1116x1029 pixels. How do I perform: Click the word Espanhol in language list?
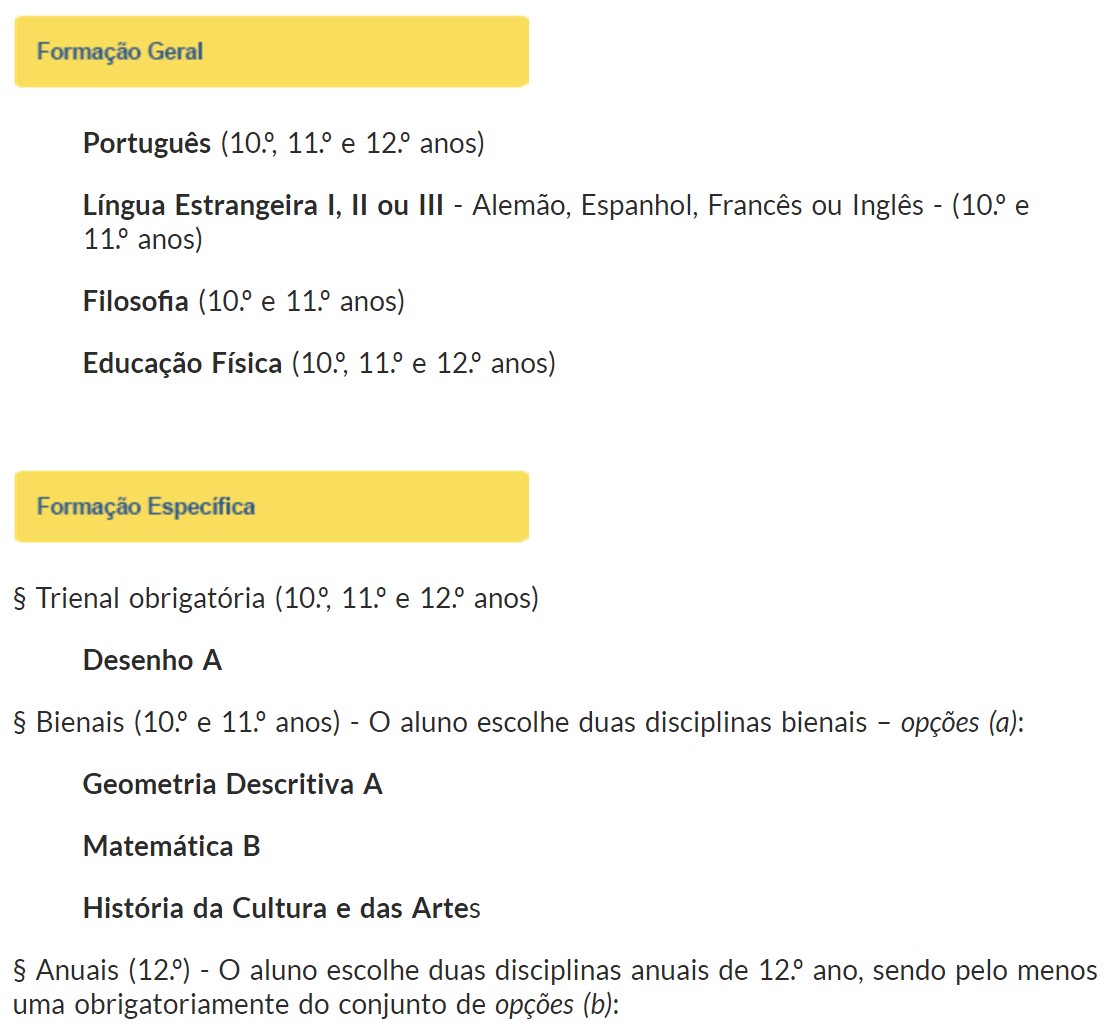click(x=639, y=206)
